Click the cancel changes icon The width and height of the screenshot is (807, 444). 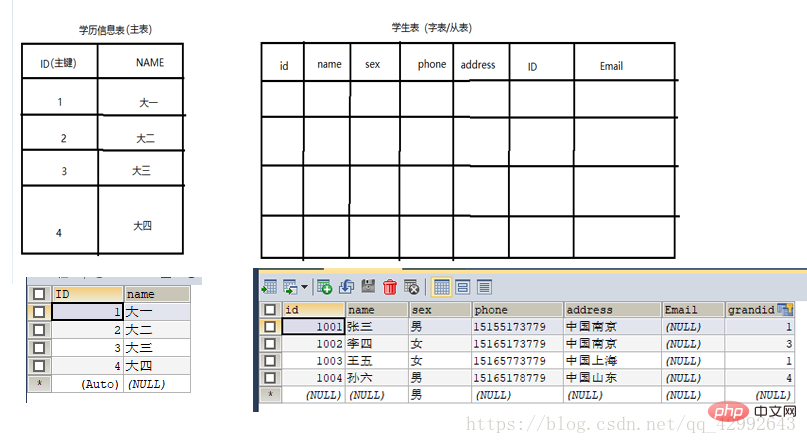click(412, 287)
